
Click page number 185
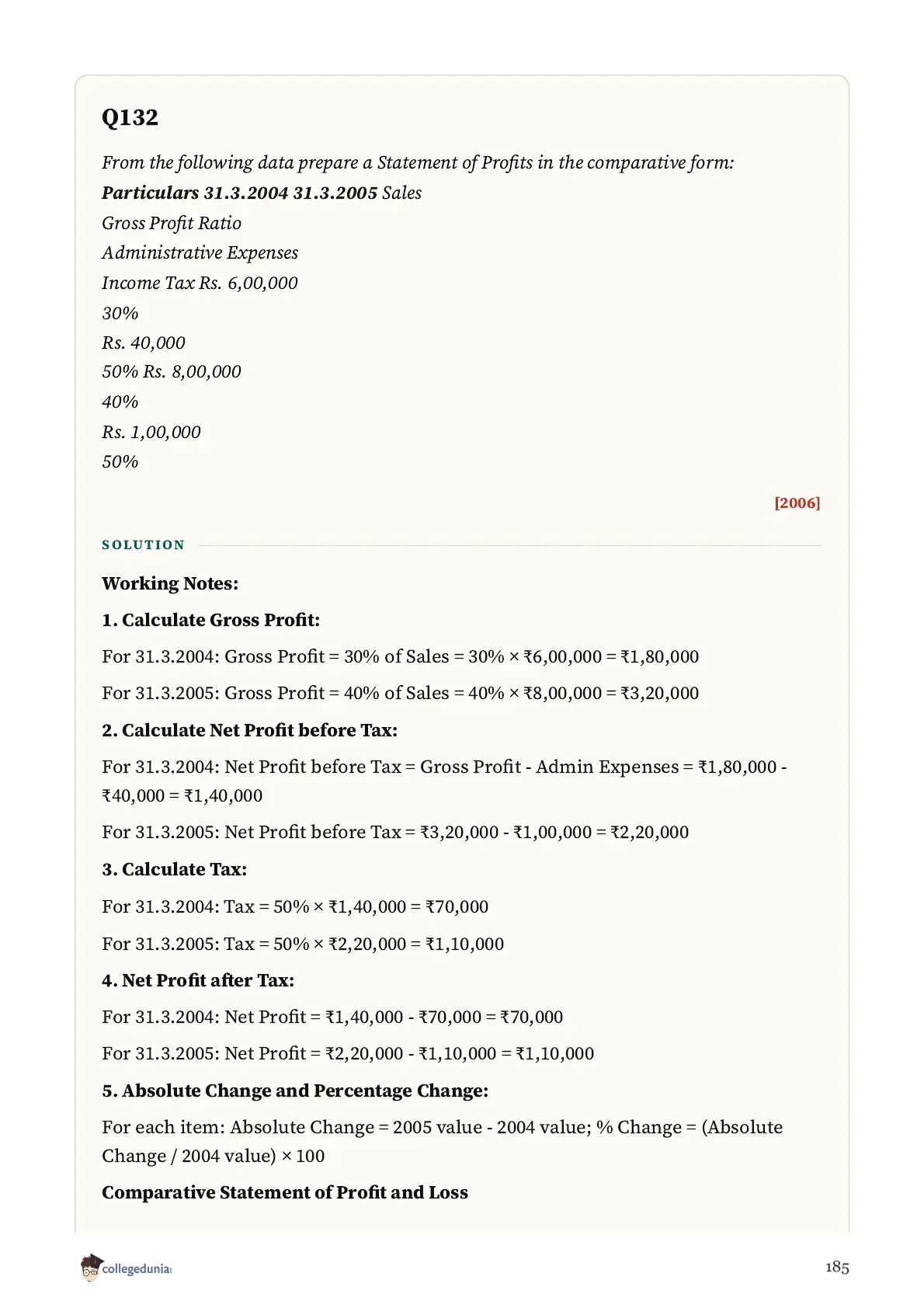(837, 1268)
